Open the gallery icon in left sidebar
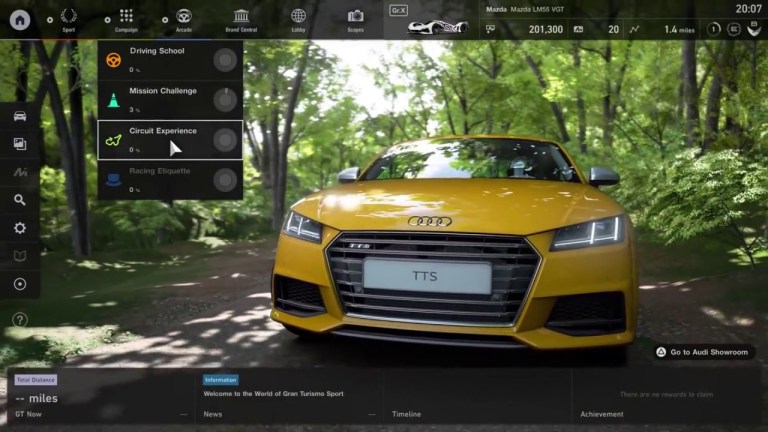The image size is (768, 432). [x=20, y=144]
